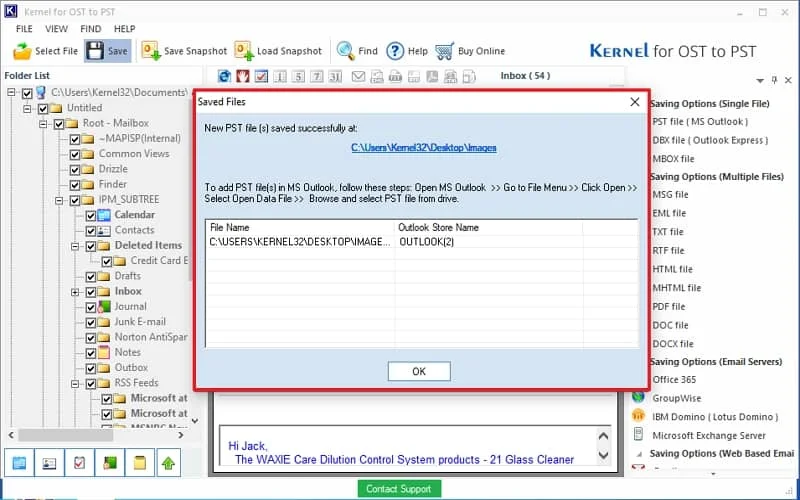Open the saving panel dropdown arrow
Image resolution: width=800 pixels, height=500 pixels.
(x=760, y=81)
